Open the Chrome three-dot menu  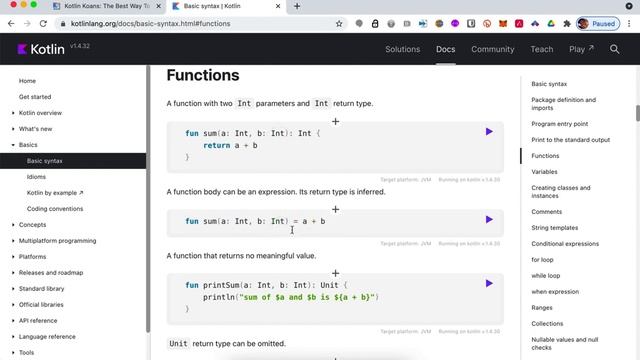(x=629, y=24)
